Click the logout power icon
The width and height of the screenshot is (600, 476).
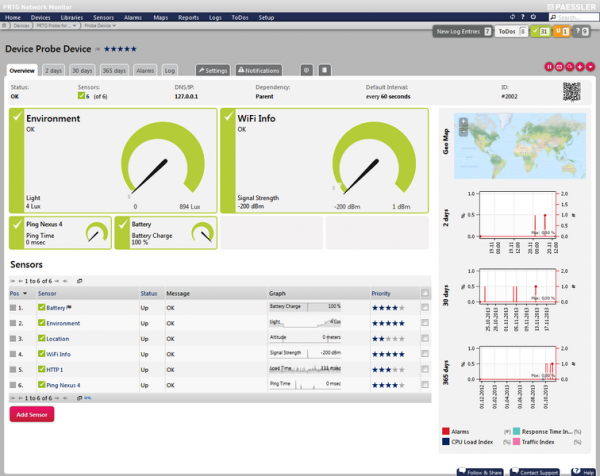click(533, 17)
